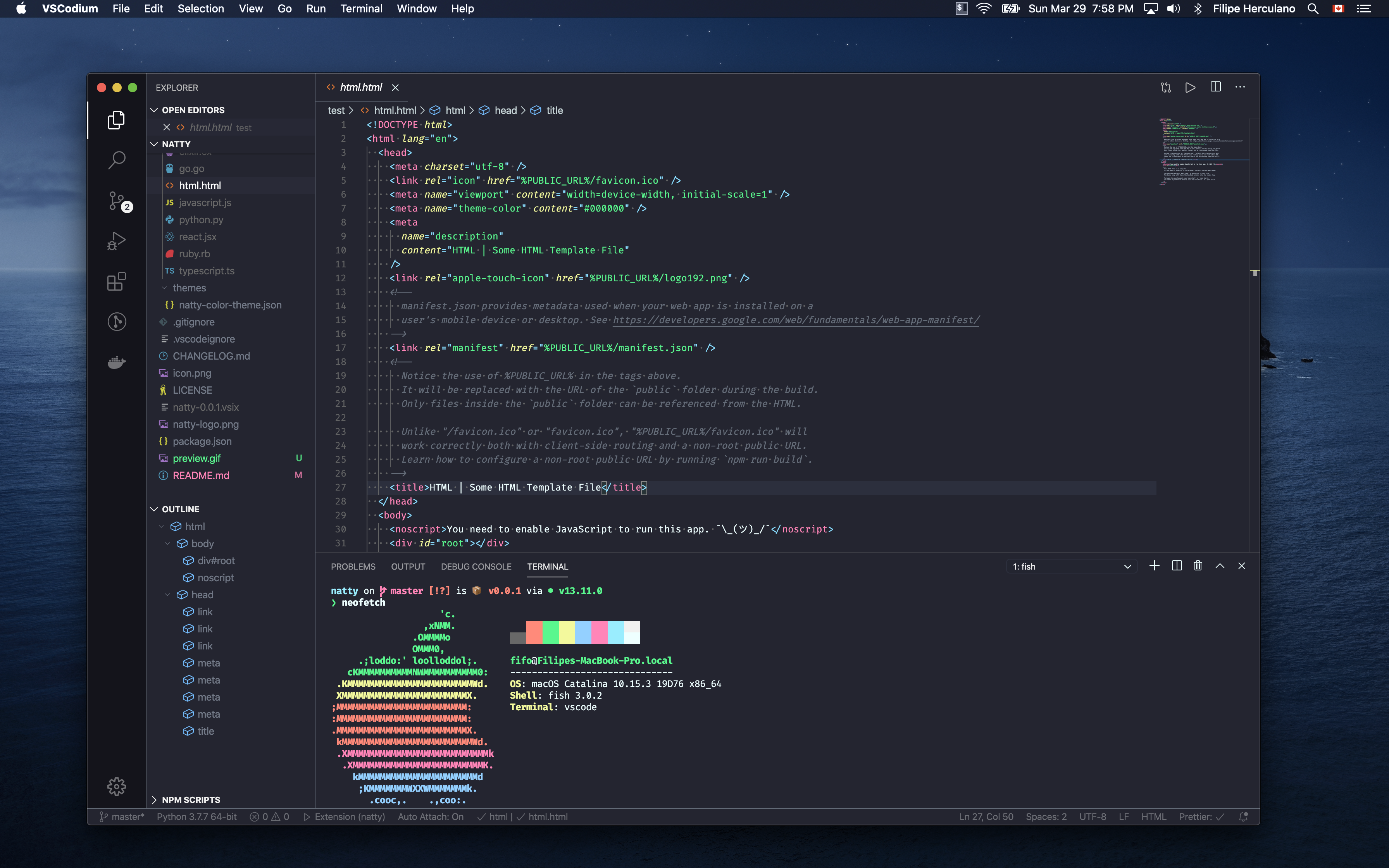Switch to the PROBLEMS panel tab

353,567
